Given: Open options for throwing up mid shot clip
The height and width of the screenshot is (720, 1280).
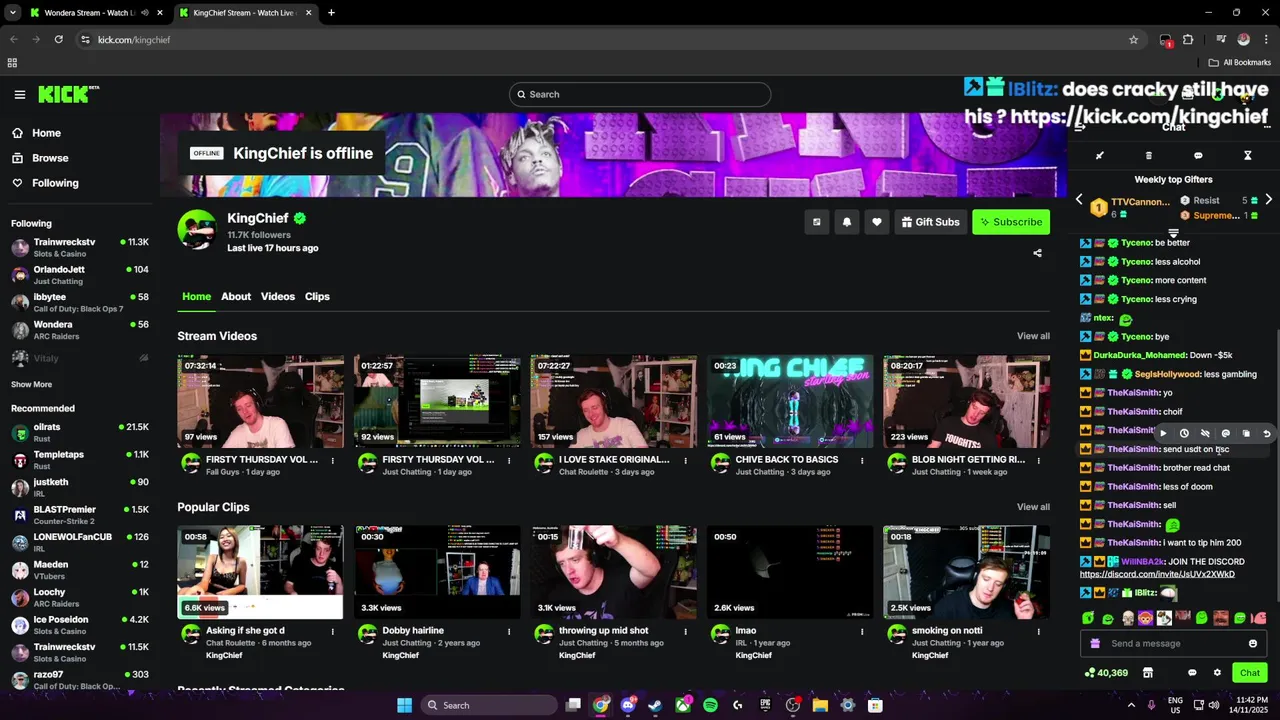Looking at the screenshot, I should point(686,632).
